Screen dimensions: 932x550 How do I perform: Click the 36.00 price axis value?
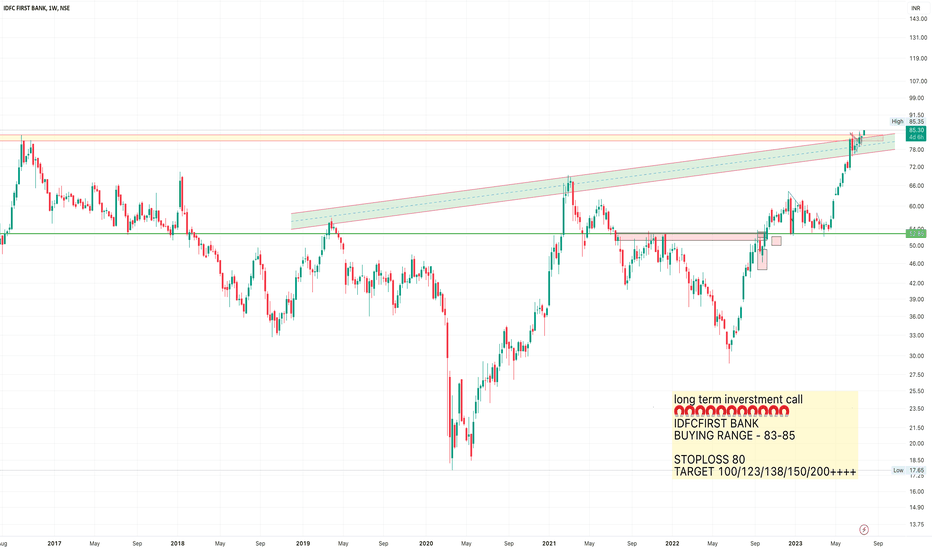click(x=917, y=317)
